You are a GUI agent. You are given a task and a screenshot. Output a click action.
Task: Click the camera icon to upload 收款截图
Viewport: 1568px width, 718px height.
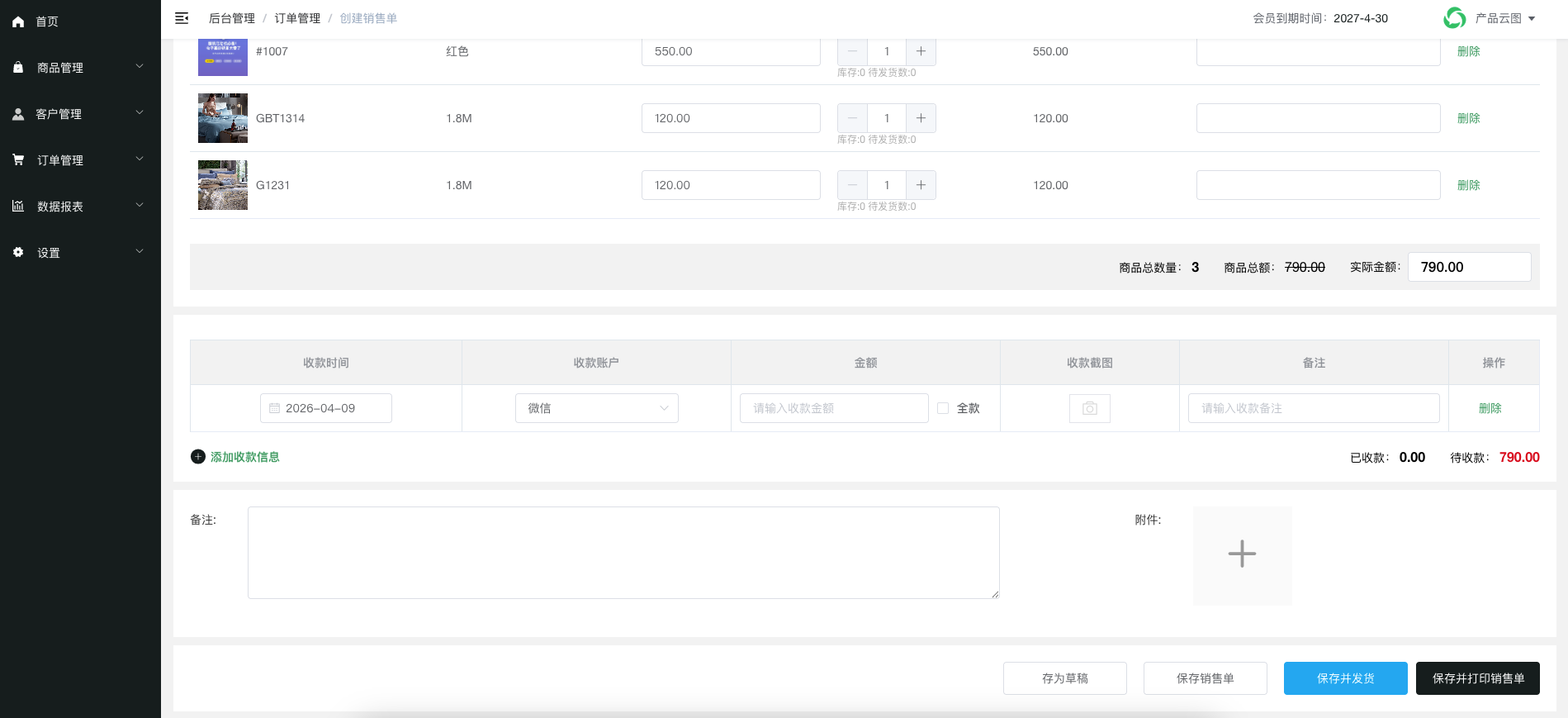pos(1090,408)
